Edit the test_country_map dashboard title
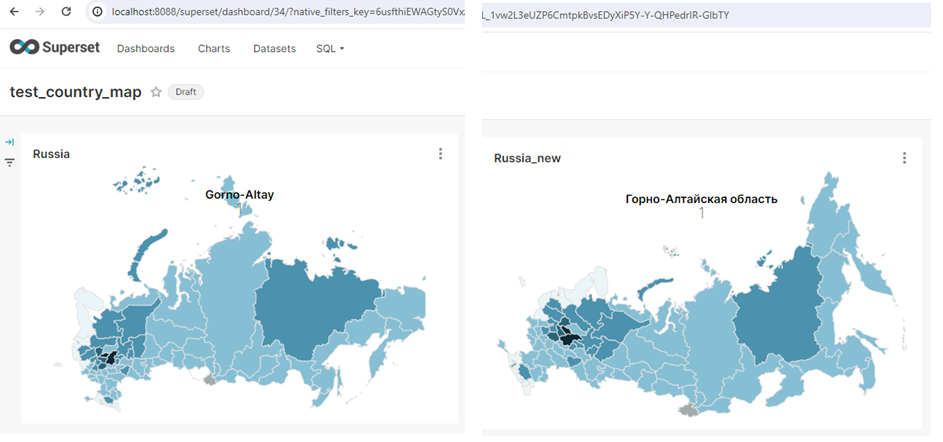The height and width of the screenshot is (442, 943). coord(76,92)
